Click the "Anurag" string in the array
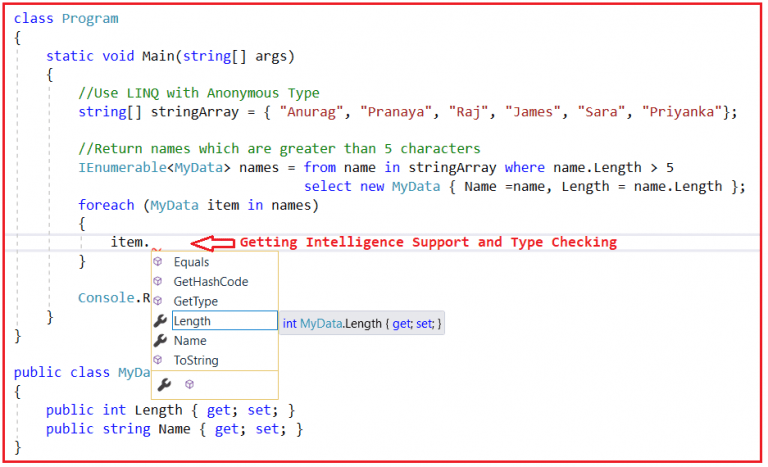The height and width of the screenshot is (467, 768). point(314,111)
